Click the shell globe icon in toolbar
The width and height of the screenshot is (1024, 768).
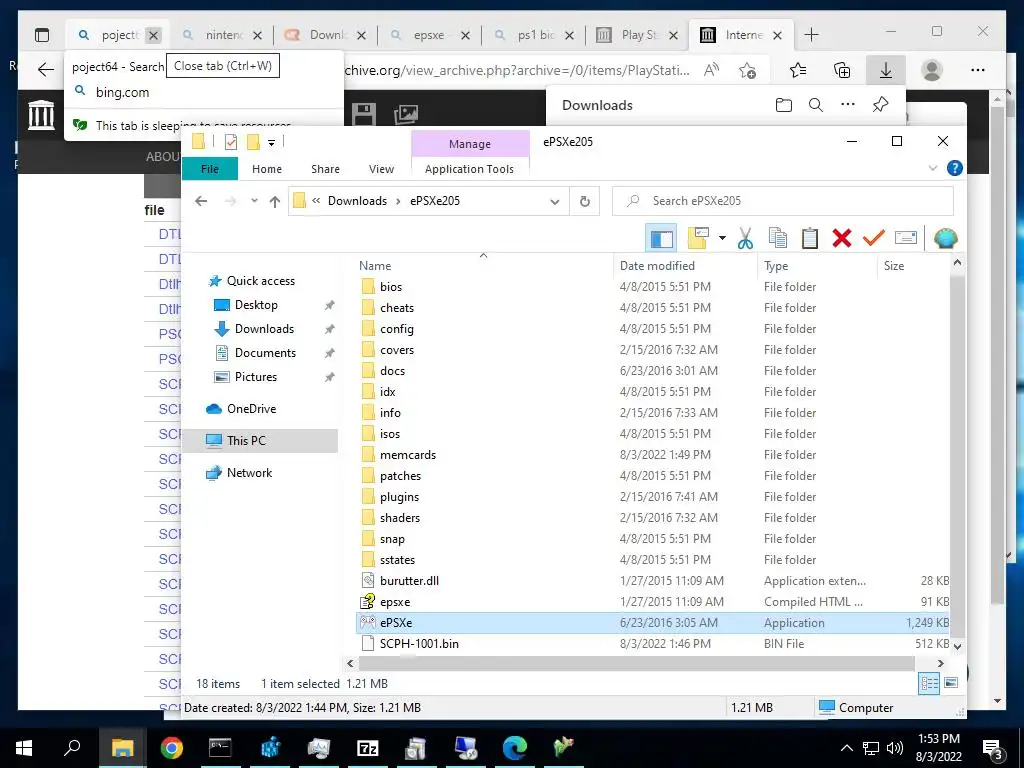[x=945, y=238]
